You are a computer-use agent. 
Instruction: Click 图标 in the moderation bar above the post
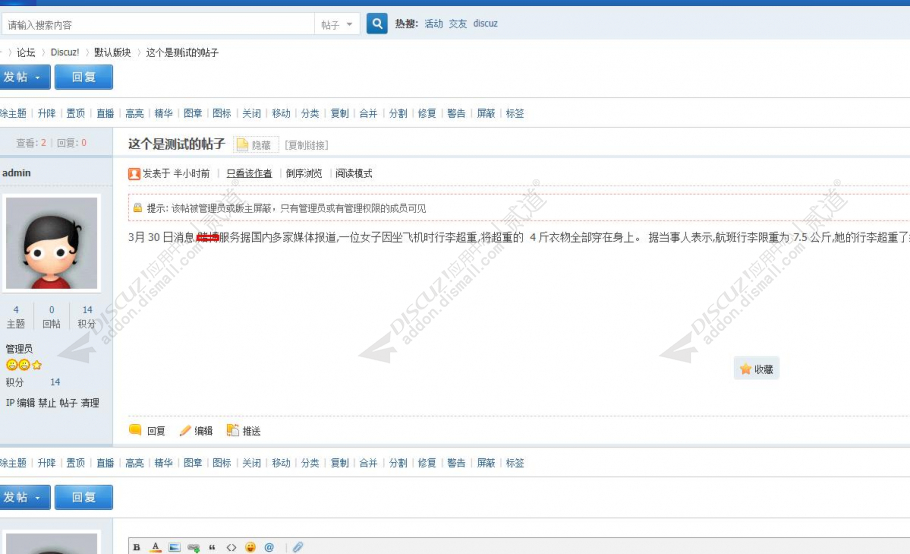(222, 113)
